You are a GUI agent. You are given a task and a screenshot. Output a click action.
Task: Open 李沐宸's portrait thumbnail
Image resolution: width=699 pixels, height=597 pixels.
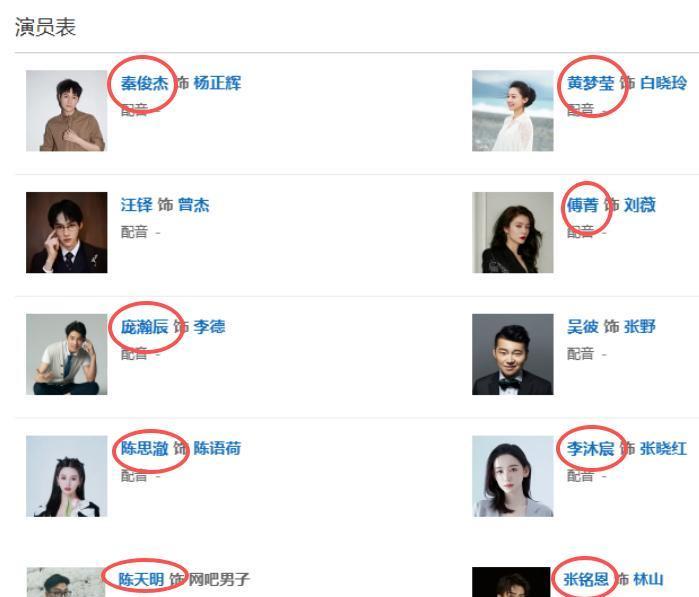[x=513, y=476]
